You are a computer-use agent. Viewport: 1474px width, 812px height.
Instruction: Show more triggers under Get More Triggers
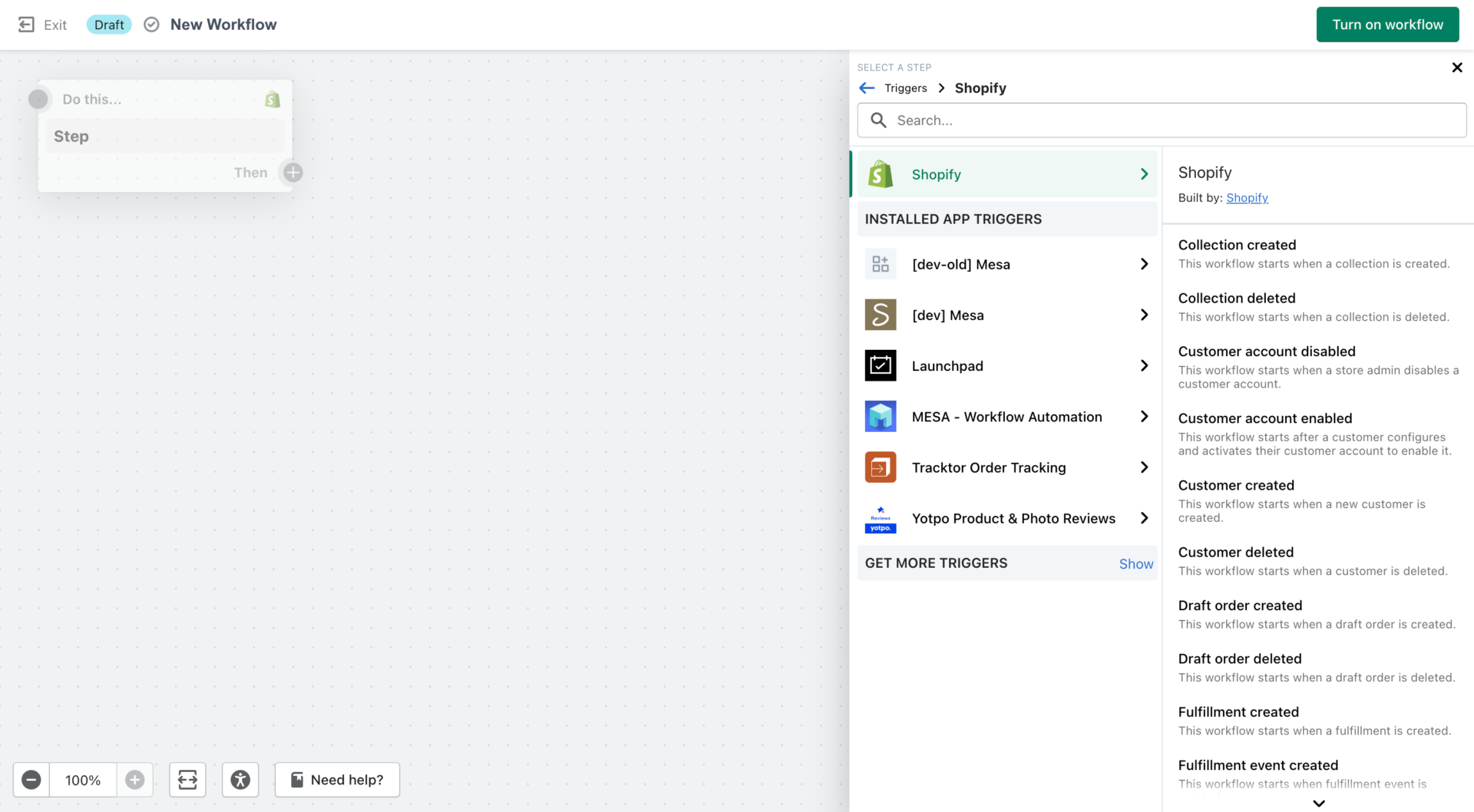[x=1135, y=563]
